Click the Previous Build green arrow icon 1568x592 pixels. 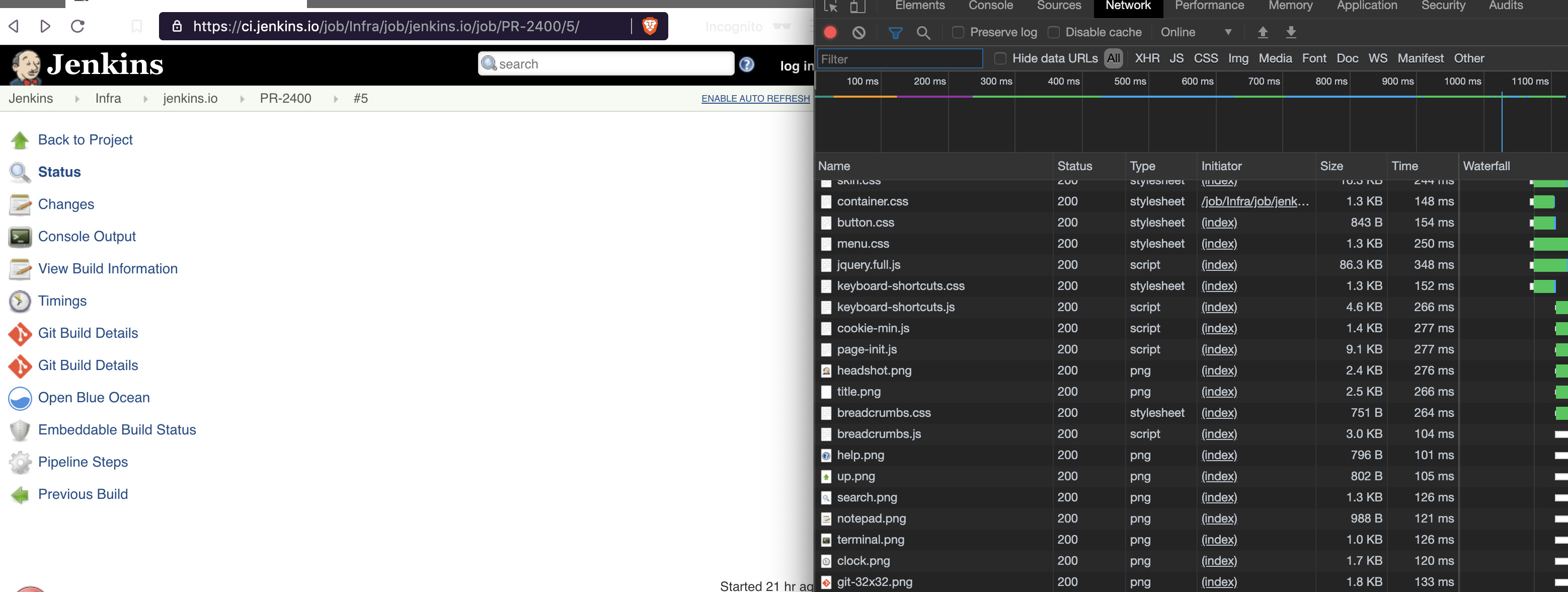pyautogui.click(x=20, y=494)
